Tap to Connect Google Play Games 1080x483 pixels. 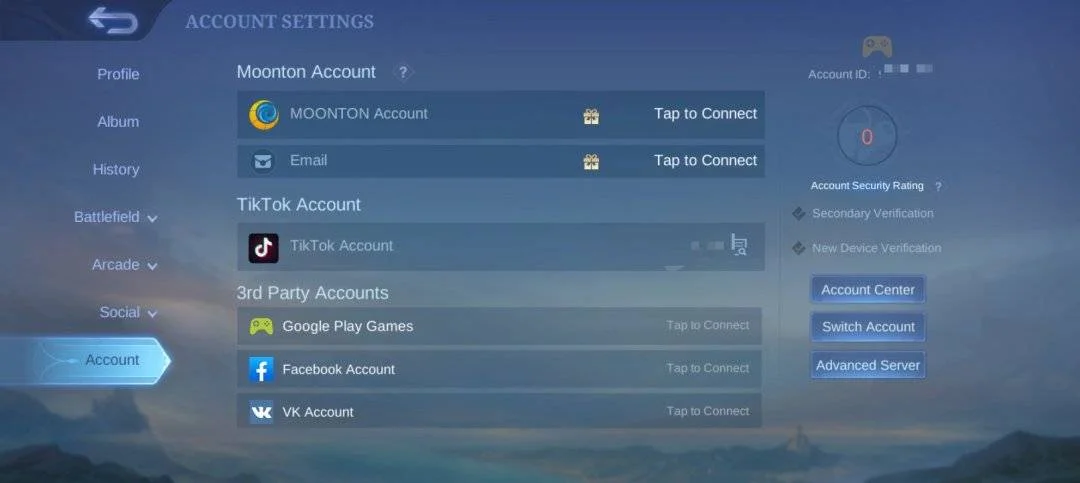tap(707, 325)
